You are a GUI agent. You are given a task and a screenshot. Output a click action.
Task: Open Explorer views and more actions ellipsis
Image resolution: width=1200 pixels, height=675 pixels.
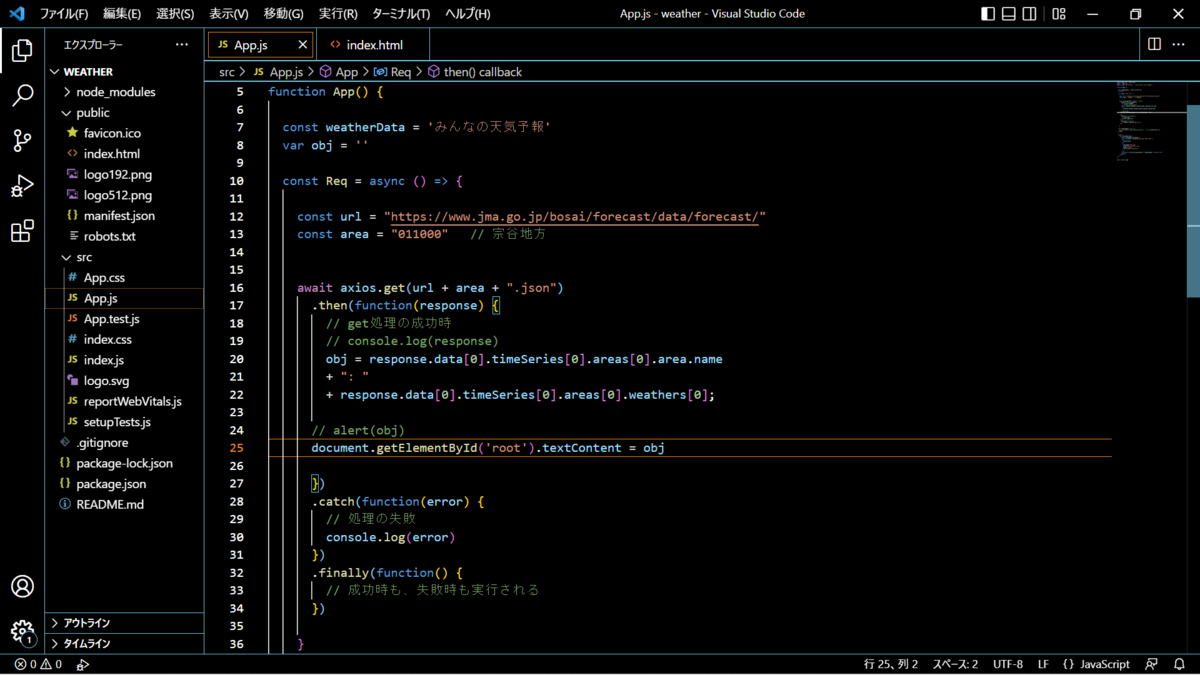point(181,45)
